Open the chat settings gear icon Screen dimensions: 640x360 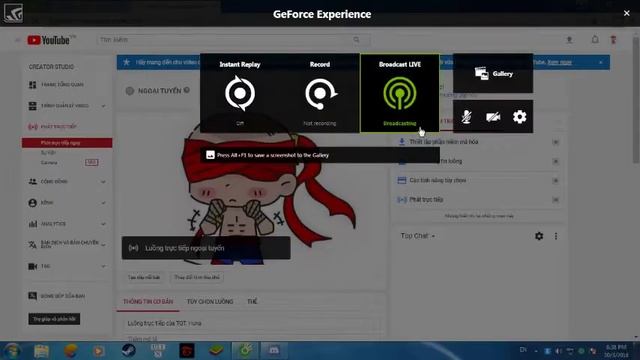[539, 236]
